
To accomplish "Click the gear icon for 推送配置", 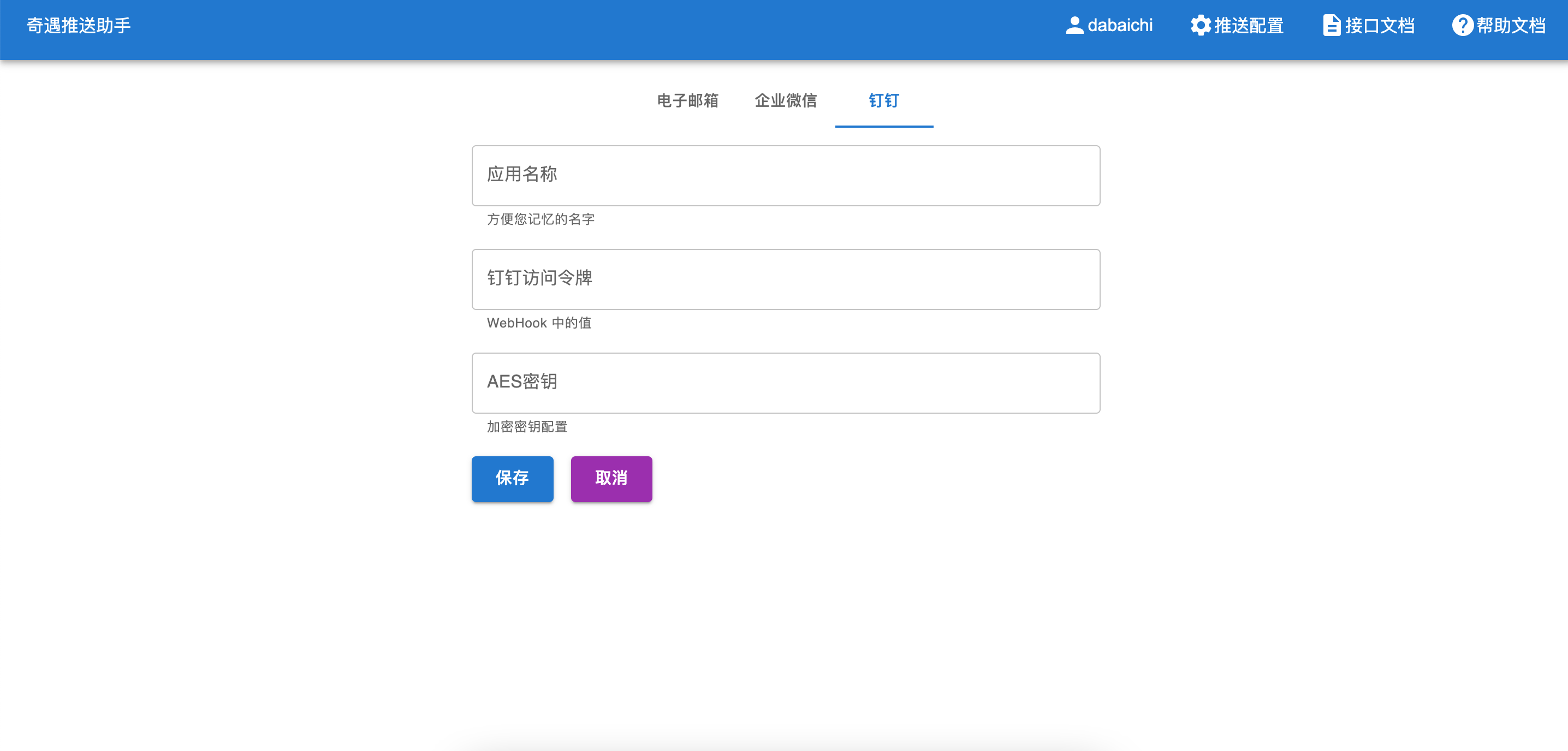I will tap(1201, 26).
